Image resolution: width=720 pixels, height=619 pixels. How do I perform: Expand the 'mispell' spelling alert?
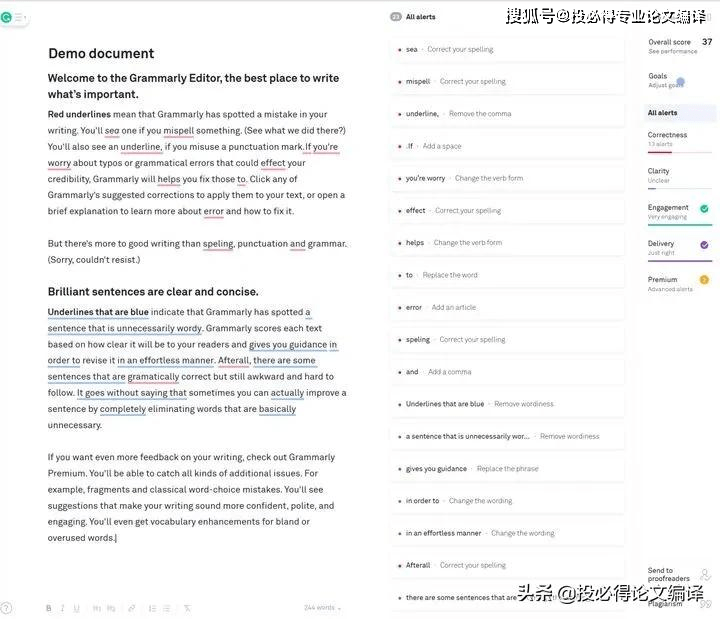508,81
